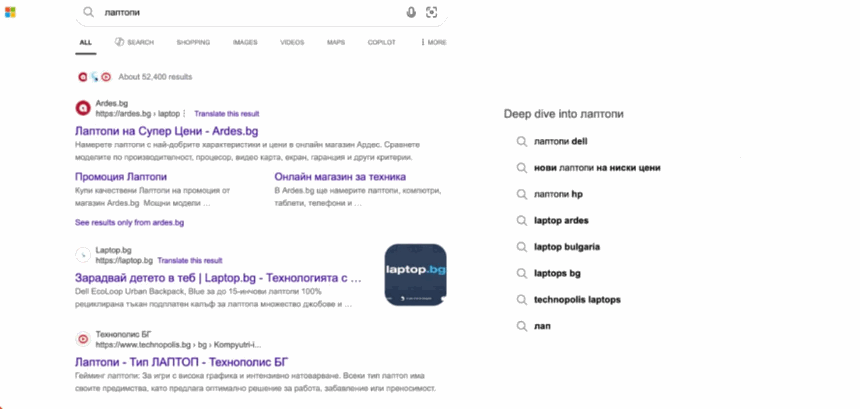This screenshot has width=860, height=409.
Task: Click the Ardes.bg favicon beside result
Action: click(82, 108)
